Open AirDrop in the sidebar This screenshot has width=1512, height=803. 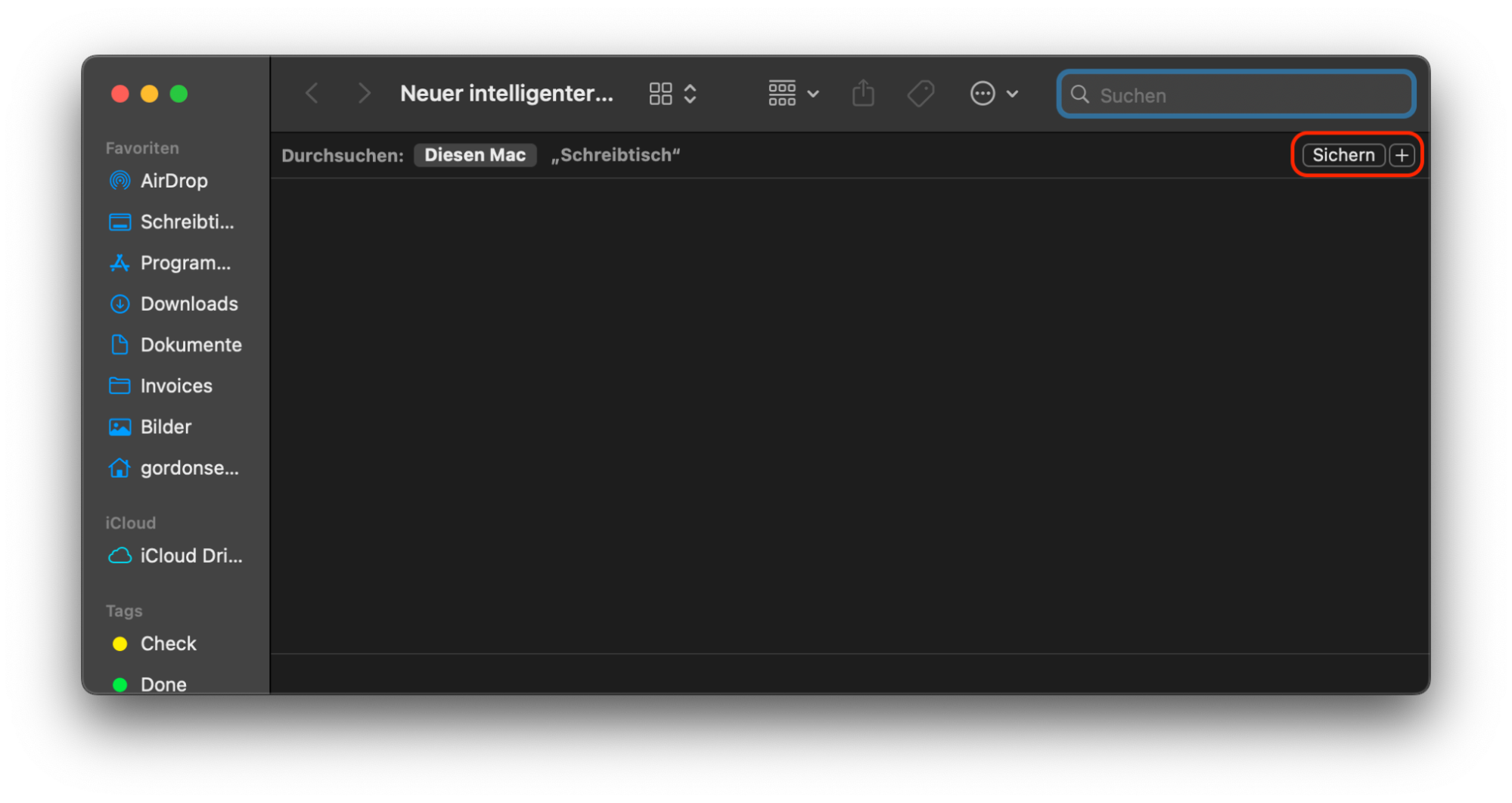pos(175,181)
